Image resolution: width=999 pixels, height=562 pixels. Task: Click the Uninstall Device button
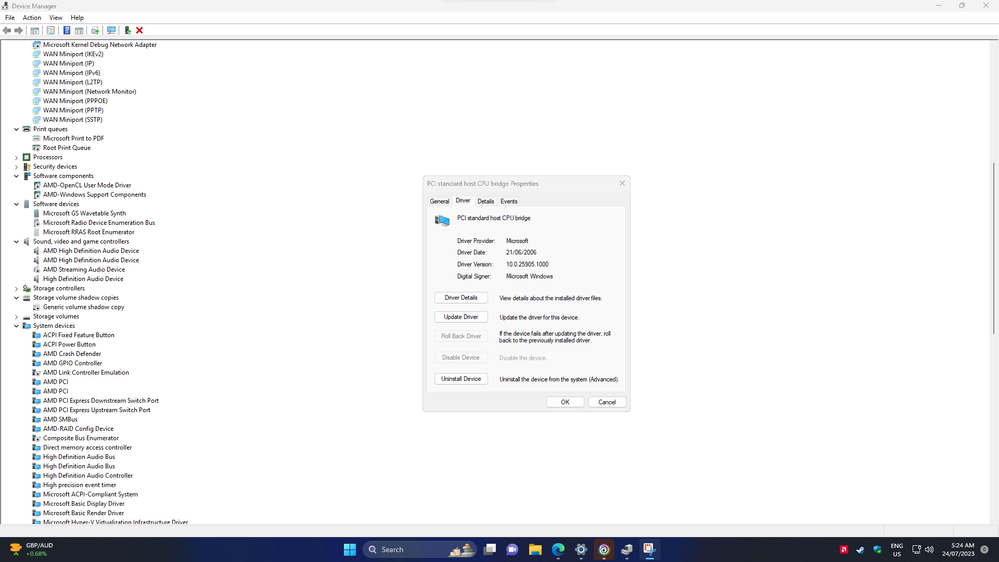(x=461, y=378)
